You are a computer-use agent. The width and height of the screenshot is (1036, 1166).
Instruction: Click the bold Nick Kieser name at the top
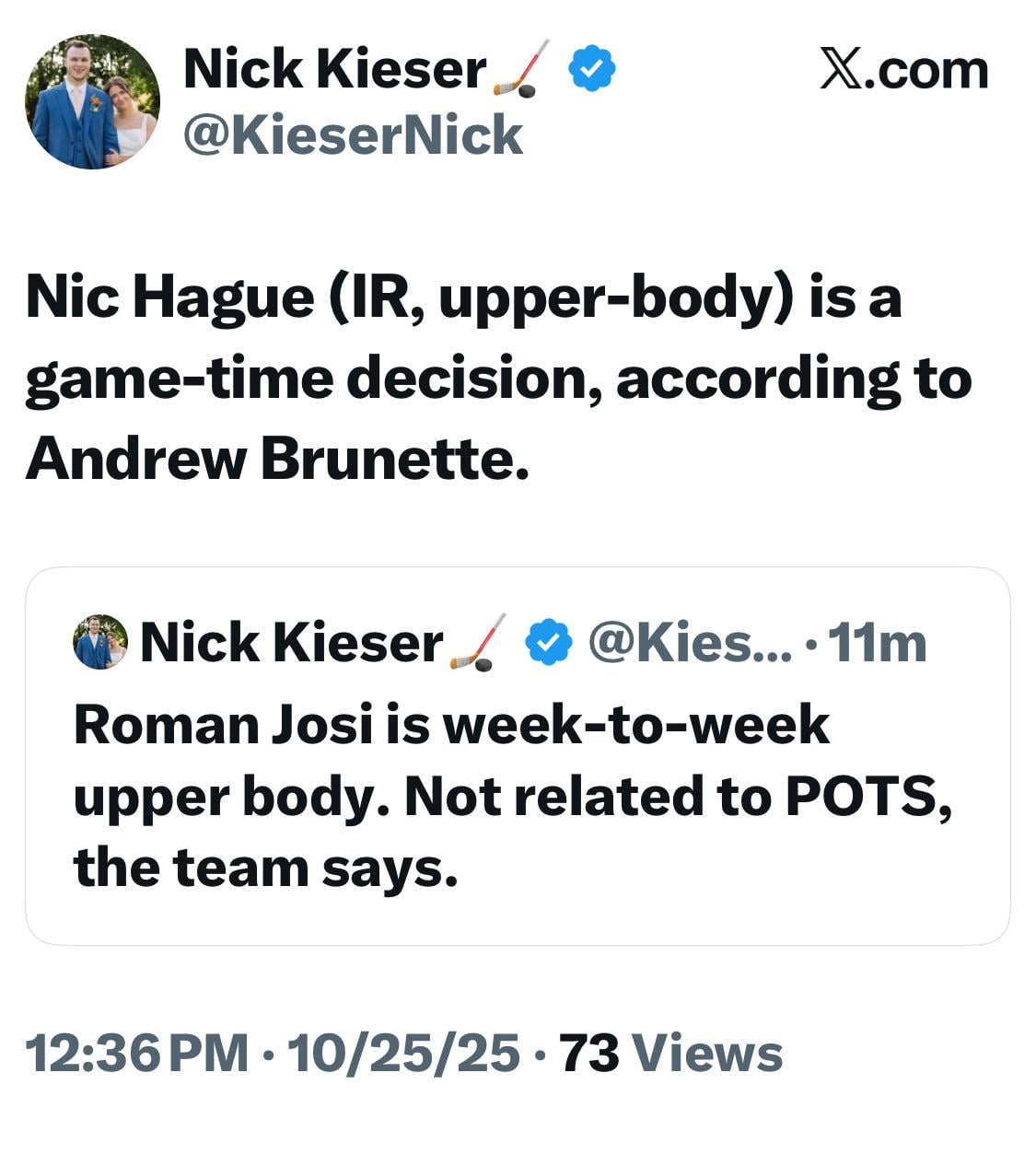[334, 69]
